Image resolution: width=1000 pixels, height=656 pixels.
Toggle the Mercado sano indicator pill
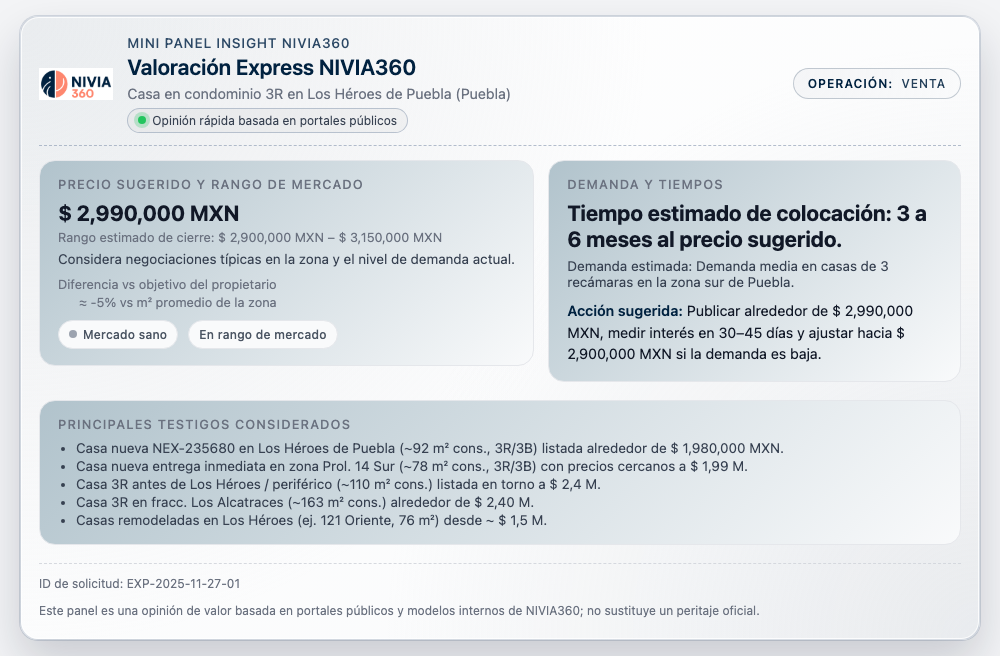117,334
